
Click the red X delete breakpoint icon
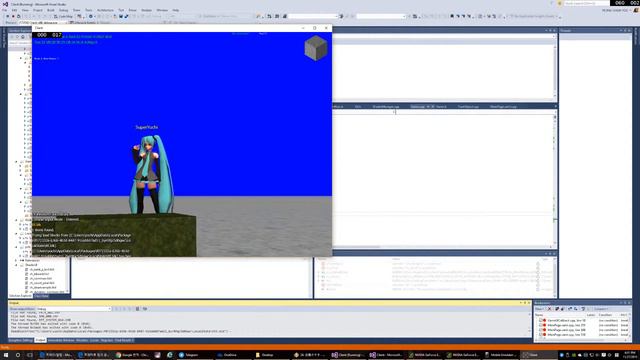[549, 309]
